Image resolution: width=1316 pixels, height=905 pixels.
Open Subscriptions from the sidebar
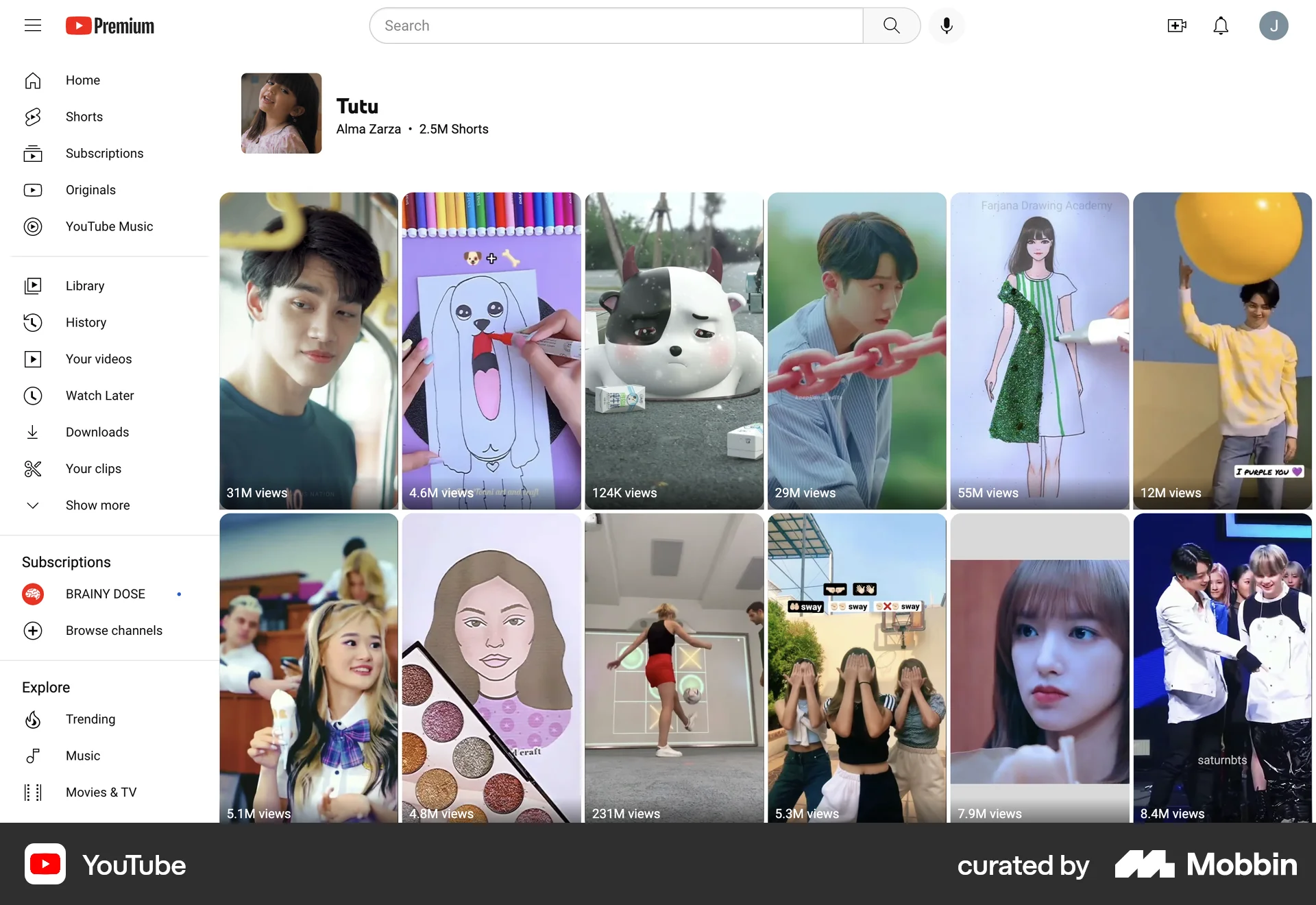[105, 153]
